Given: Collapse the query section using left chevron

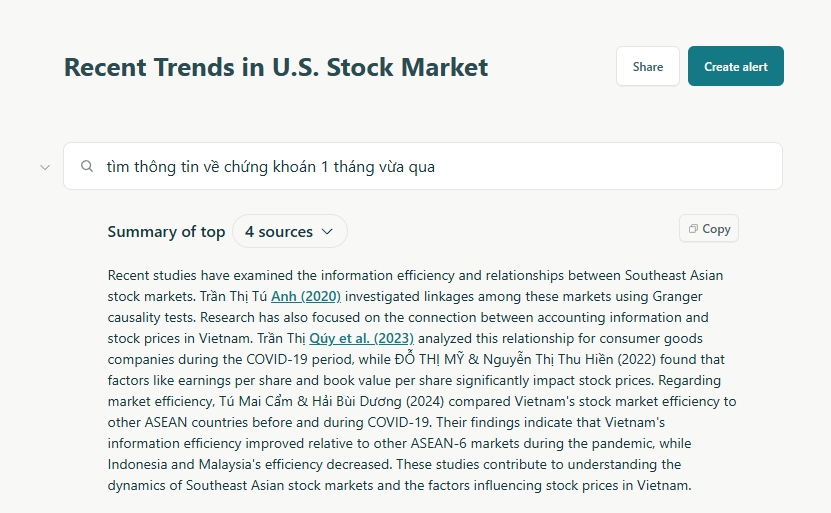Looking at the screenshot, I should 45,167.
